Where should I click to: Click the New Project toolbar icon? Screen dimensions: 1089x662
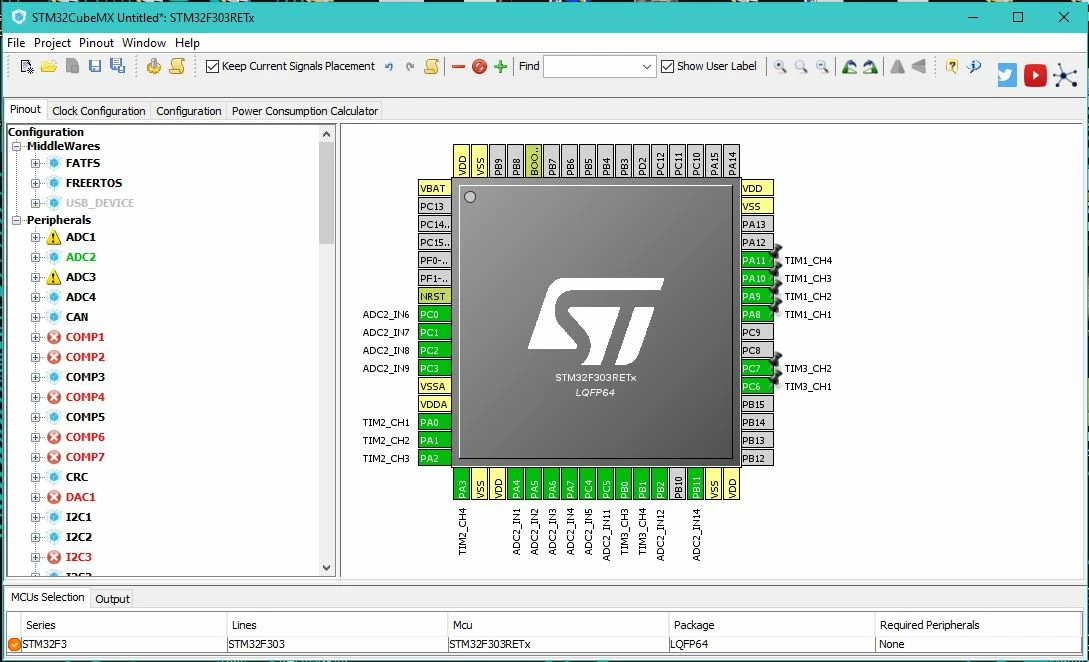coord(26,67)
